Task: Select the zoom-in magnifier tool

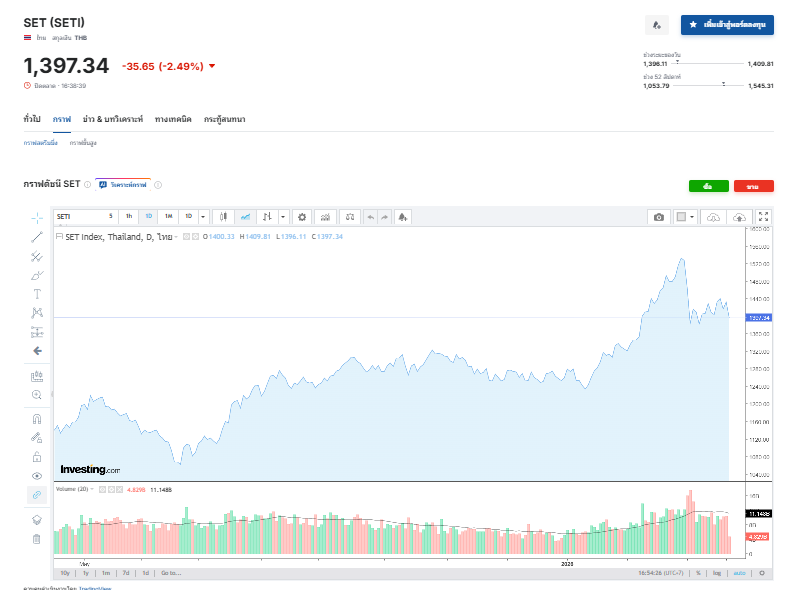Action: point(37,395)
